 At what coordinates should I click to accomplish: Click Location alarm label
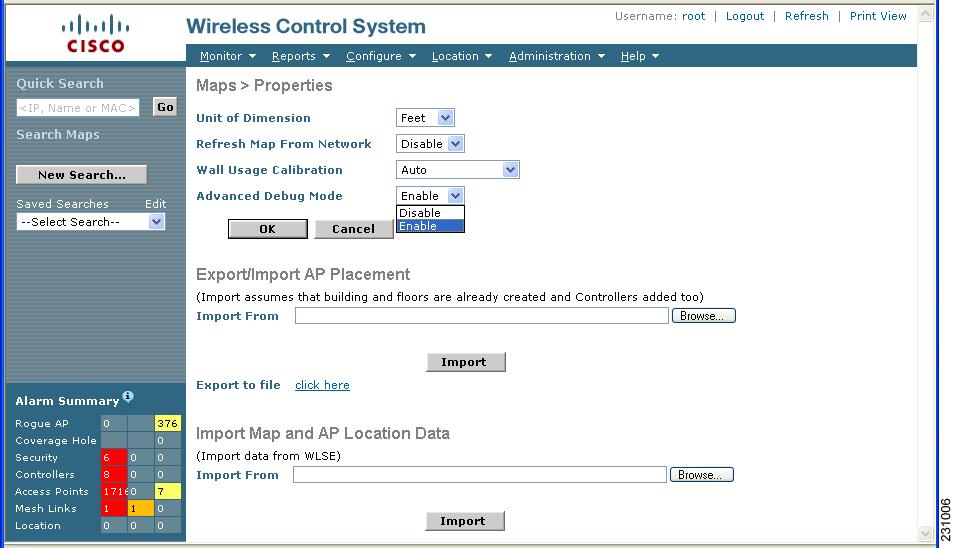tap(38, 525)
